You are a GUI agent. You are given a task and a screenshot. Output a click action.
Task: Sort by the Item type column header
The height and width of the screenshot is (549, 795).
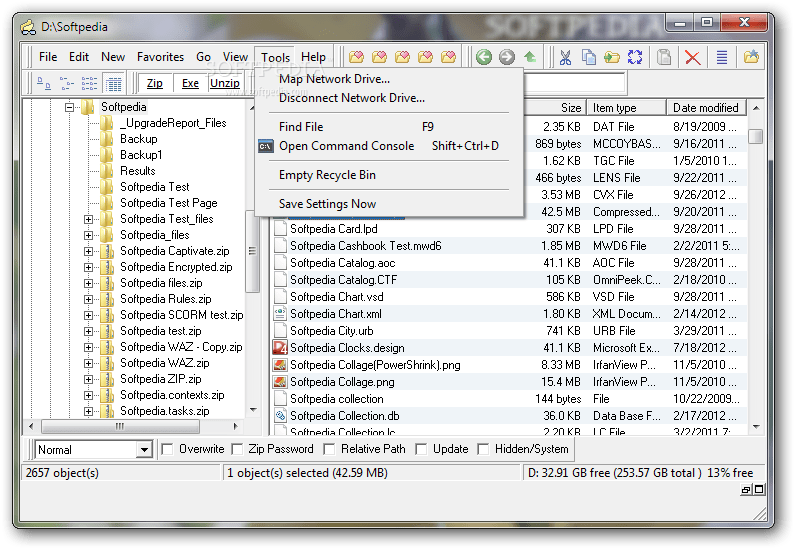pyautogui.click(x=627, y=107)
